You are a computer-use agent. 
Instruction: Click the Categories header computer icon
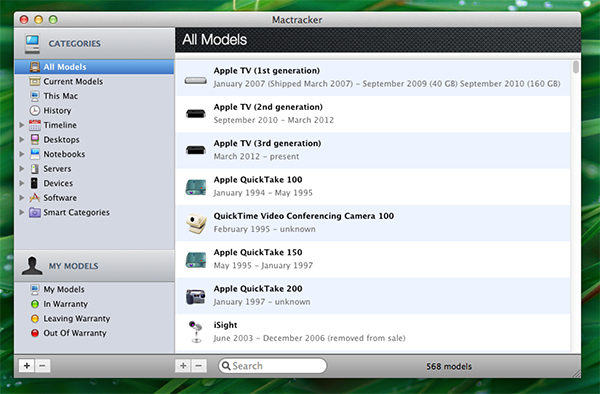tap(33, 44)
